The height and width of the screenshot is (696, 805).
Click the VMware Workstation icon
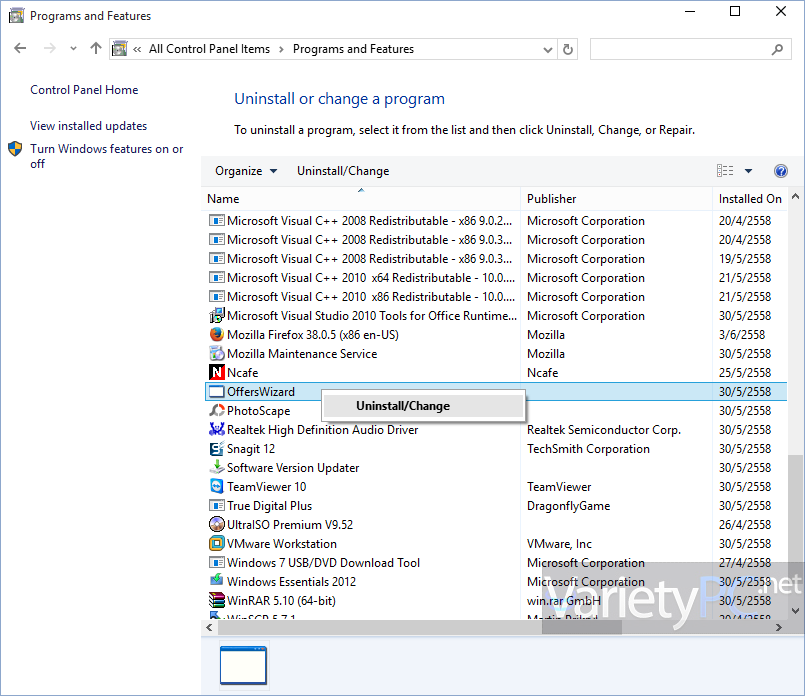(217, 544)
